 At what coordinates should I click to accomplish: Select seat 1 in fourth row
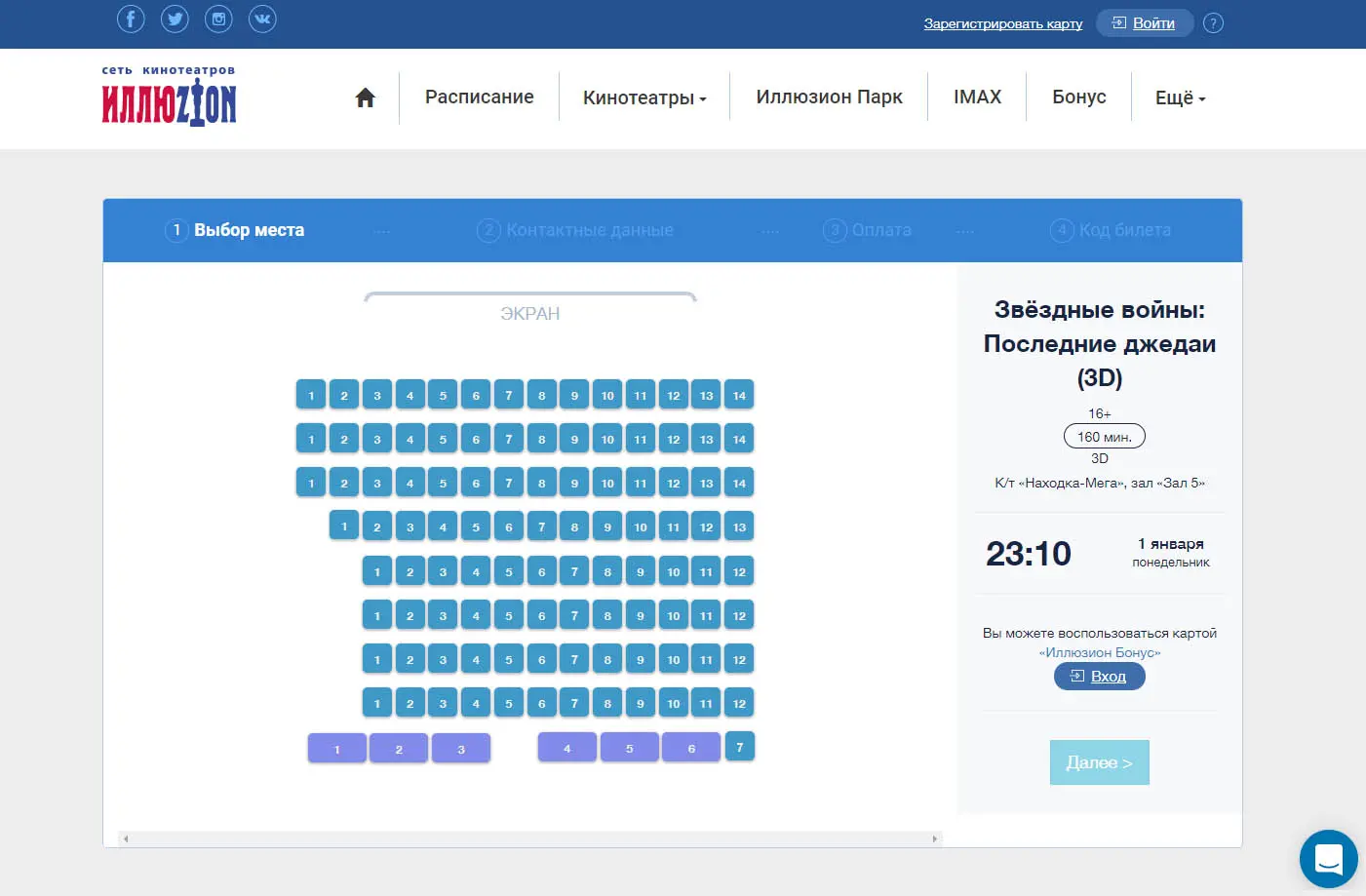click(344, 526)
